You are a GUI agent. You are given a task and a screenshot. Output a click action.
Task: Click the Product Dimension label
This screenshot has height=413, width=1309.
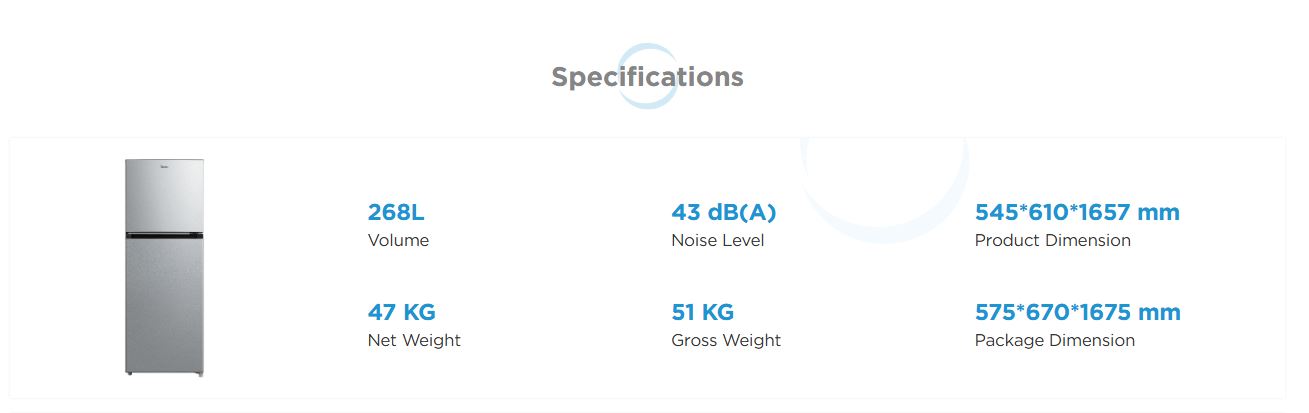[1052, 240]
